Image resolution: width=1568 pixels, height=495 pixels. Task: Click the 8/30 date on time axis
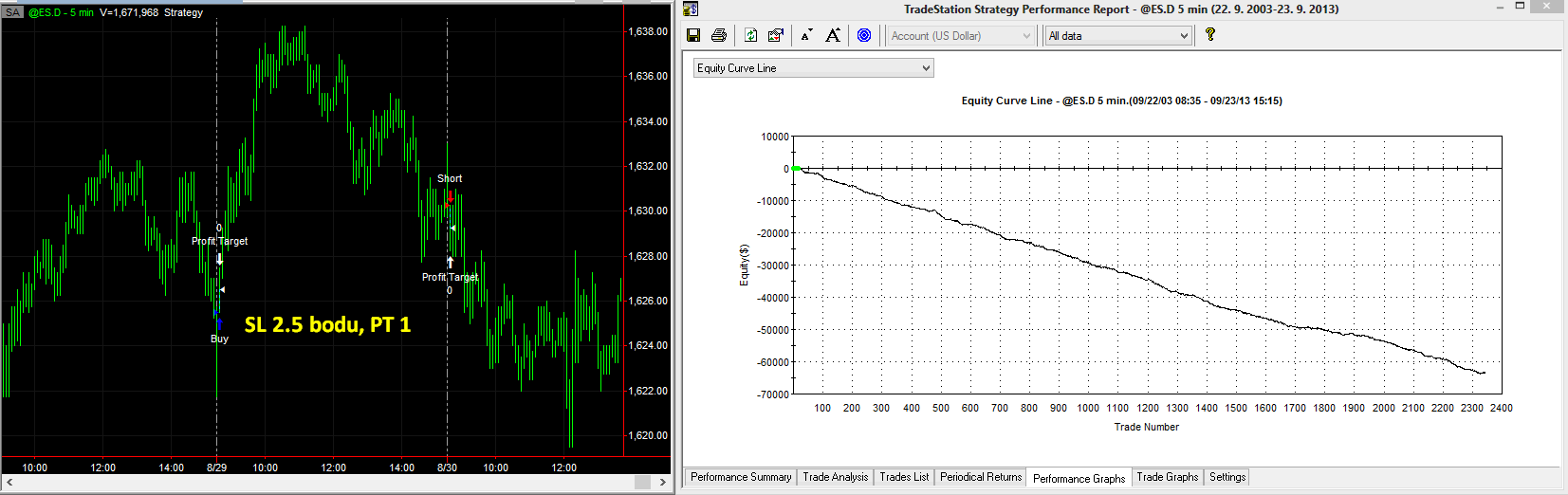tap(447, 467)
